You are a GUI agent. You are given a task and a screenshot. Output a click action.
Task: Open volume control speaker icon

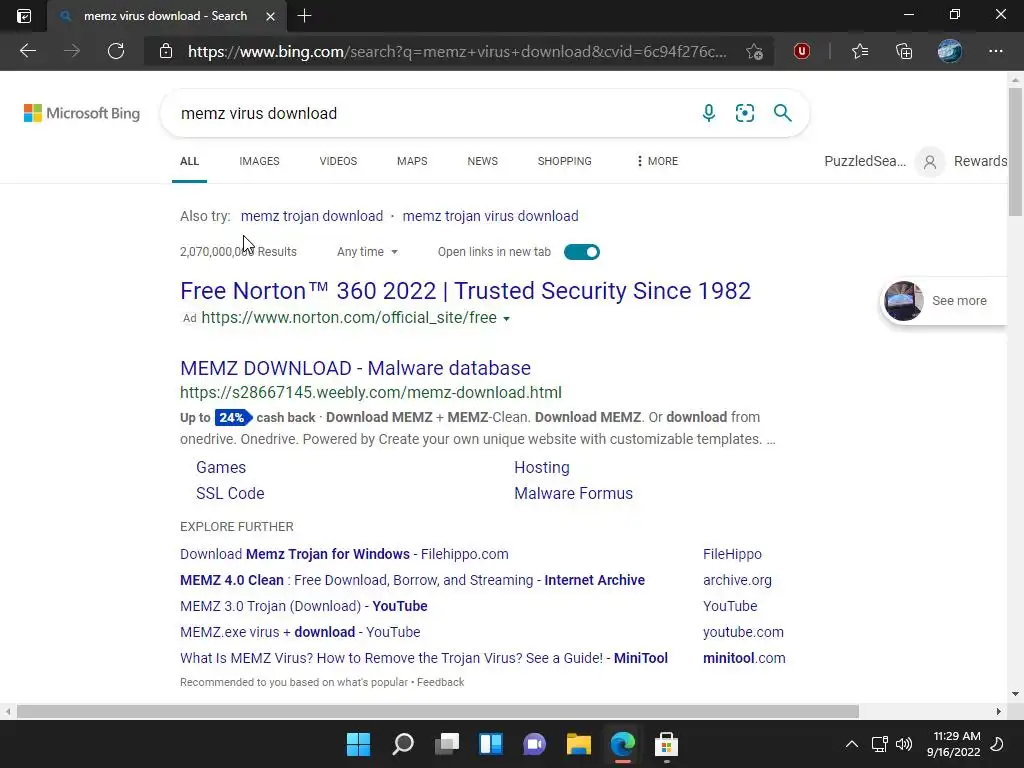[x=904, y=744]
